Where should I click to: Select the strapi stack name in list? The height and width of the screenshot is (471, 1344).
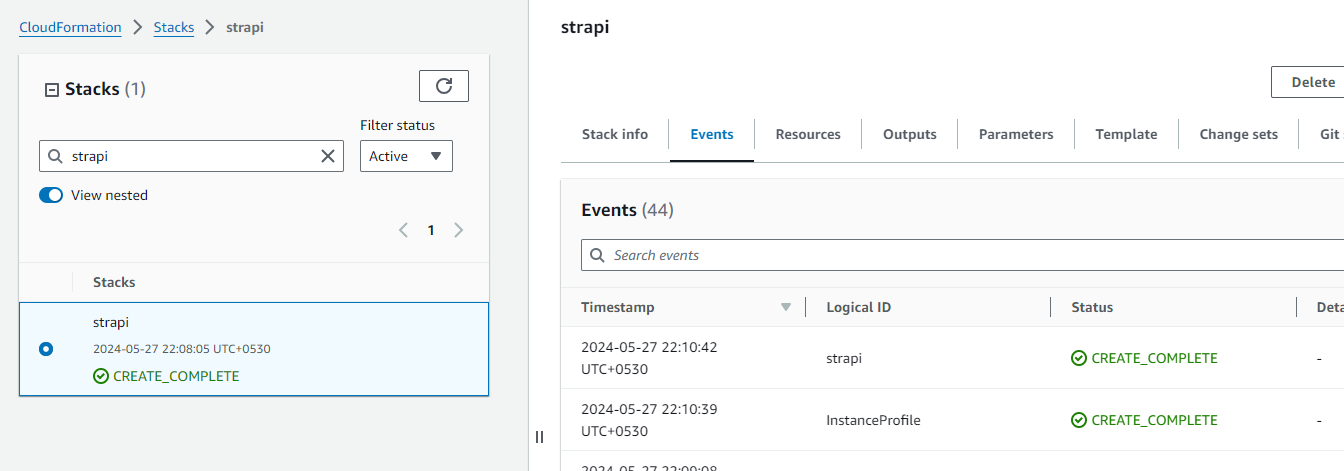coord(111,322)
